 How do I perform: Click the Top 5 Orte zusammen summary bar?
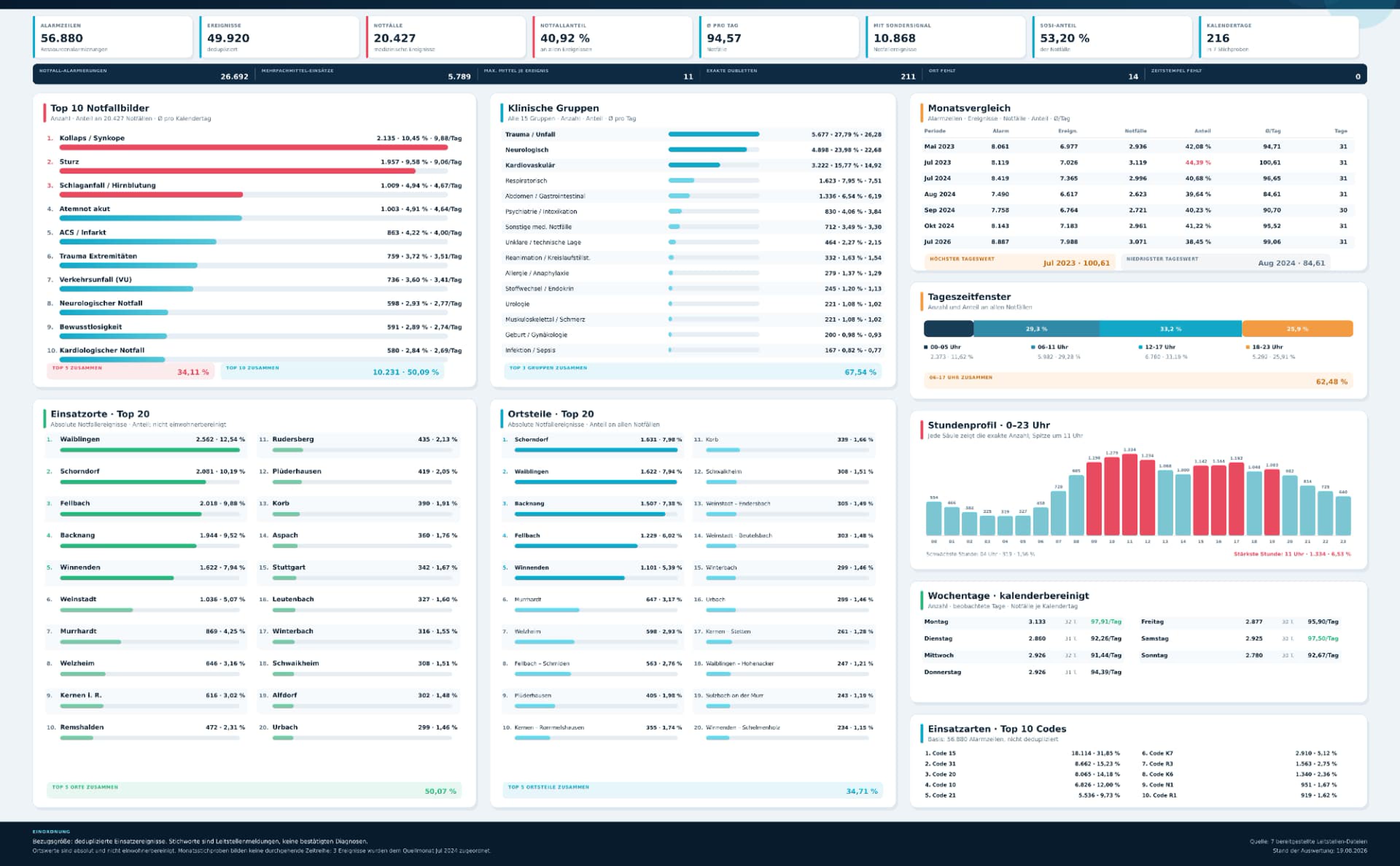pyautogui.click(x=254, y=790)
